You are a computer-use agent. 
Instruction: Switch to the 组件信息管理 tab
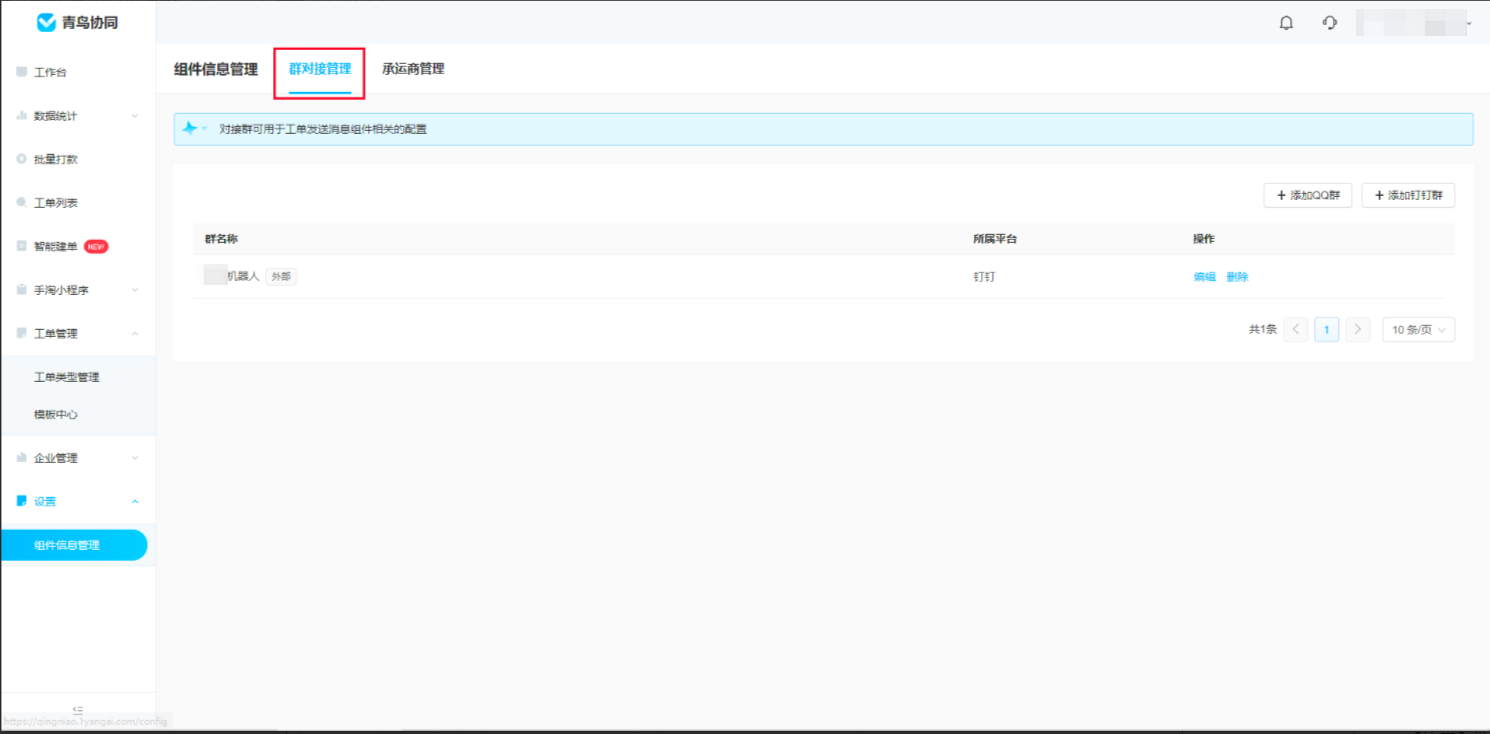tap(215, 69)
